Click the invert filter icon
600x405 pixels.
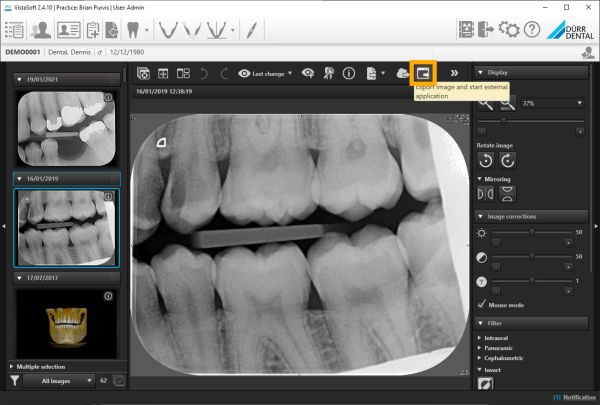[x=485, y=384]
